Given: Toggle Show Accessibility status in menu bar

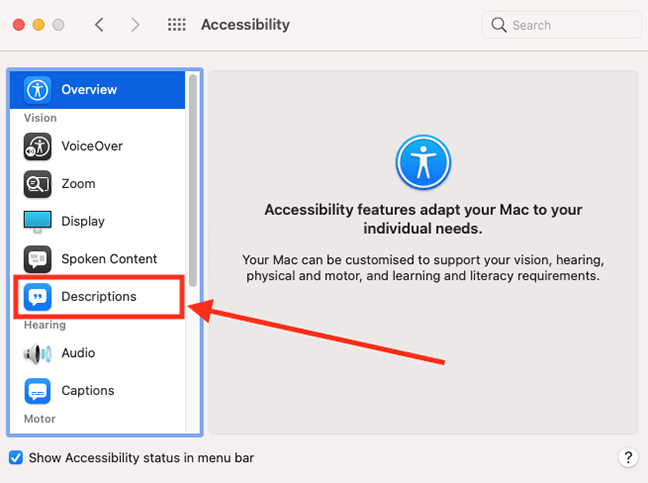Looking at the screenshot, I should pyautogui.click(x=16, y=458).
